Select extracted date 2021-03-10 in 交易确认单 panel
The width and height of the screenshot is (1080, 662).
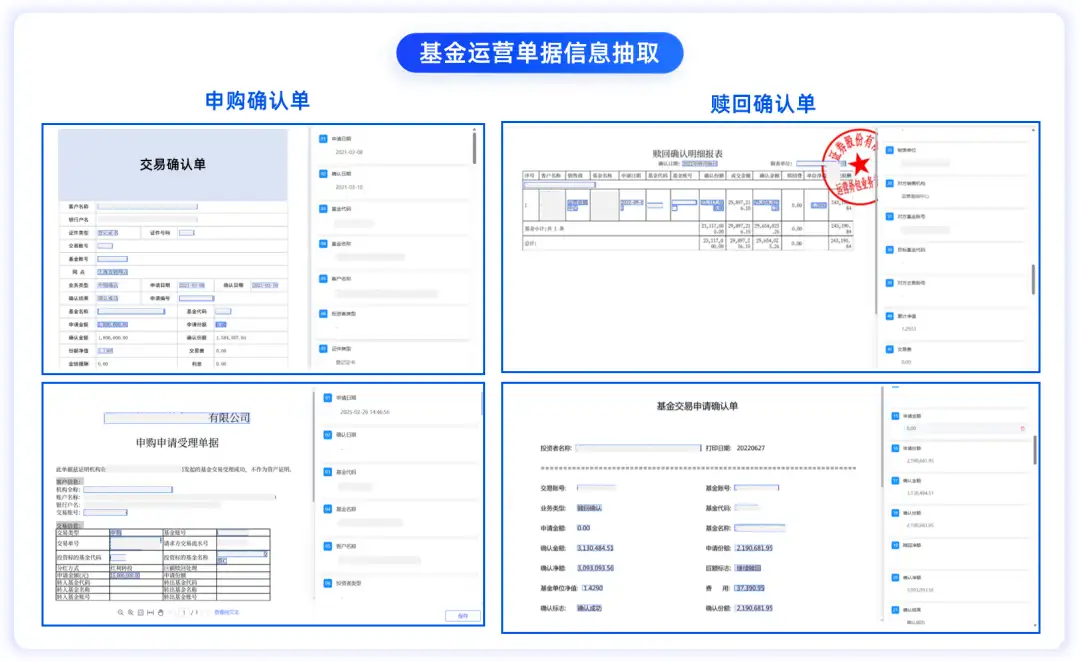point(349,187)
